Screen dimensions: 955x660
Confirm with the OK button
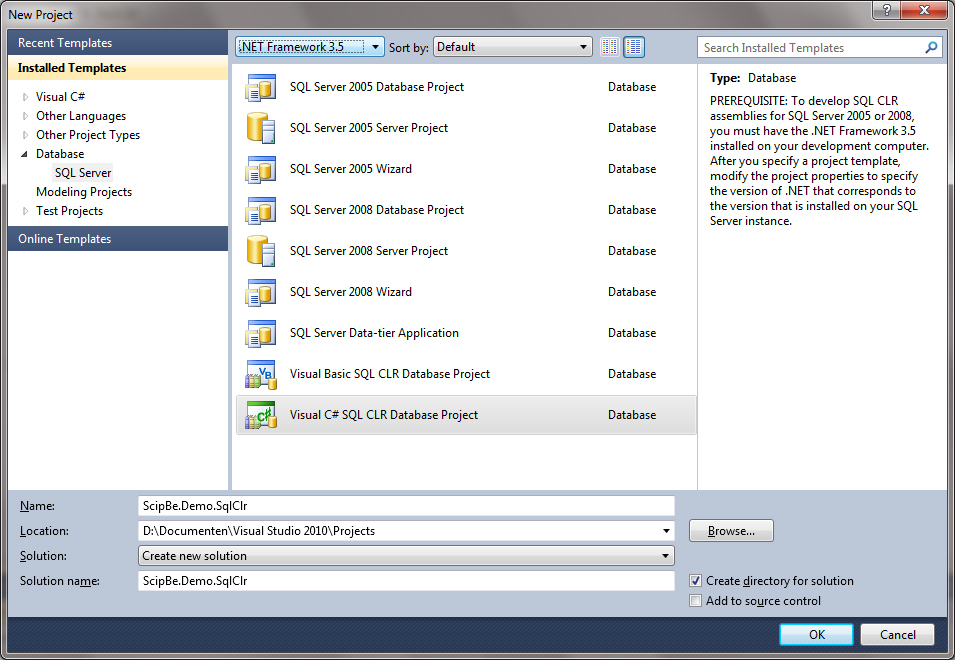817,635
